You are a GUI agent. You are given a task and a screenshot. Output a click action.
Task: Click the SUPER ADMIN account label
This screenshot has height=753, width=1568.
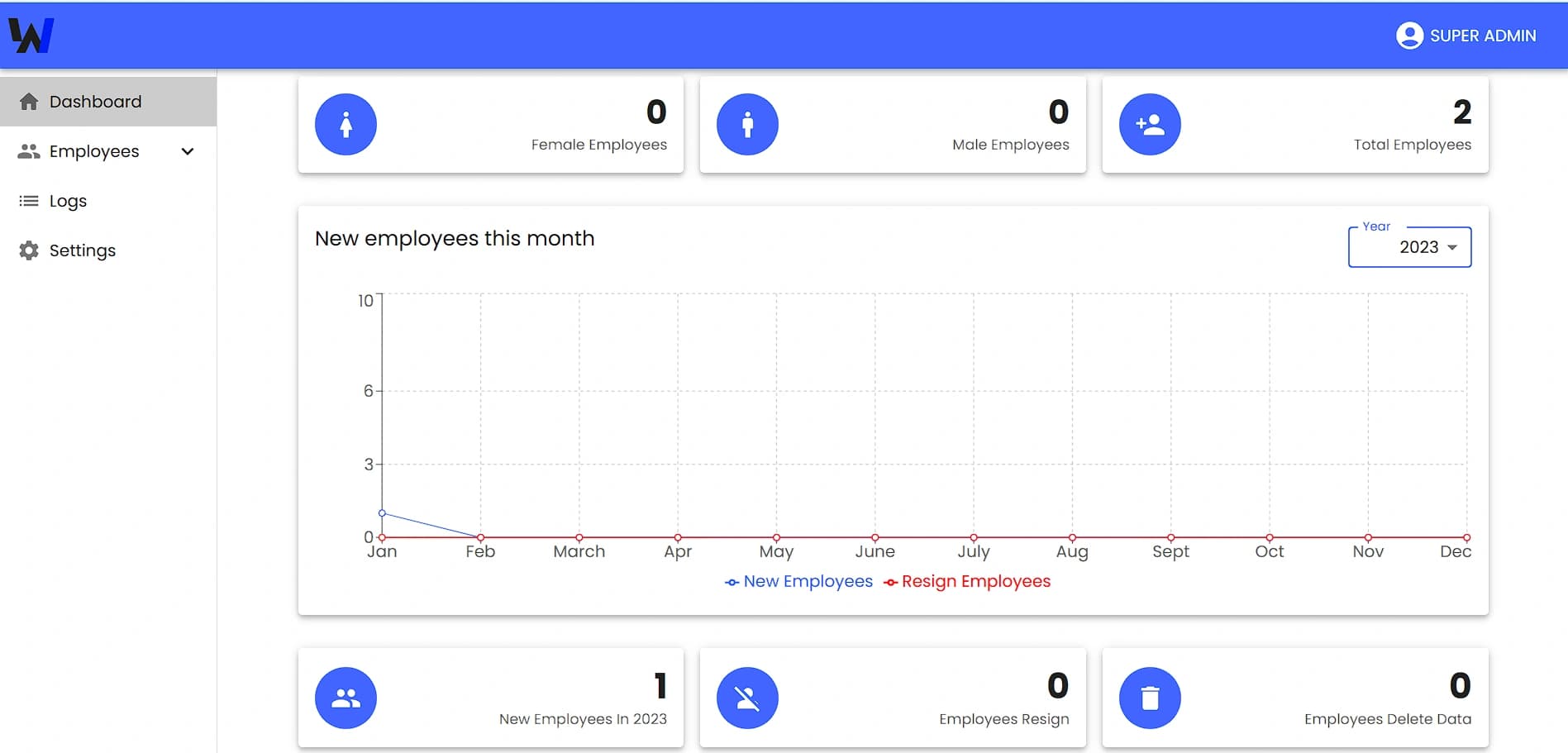[1483, 36]
